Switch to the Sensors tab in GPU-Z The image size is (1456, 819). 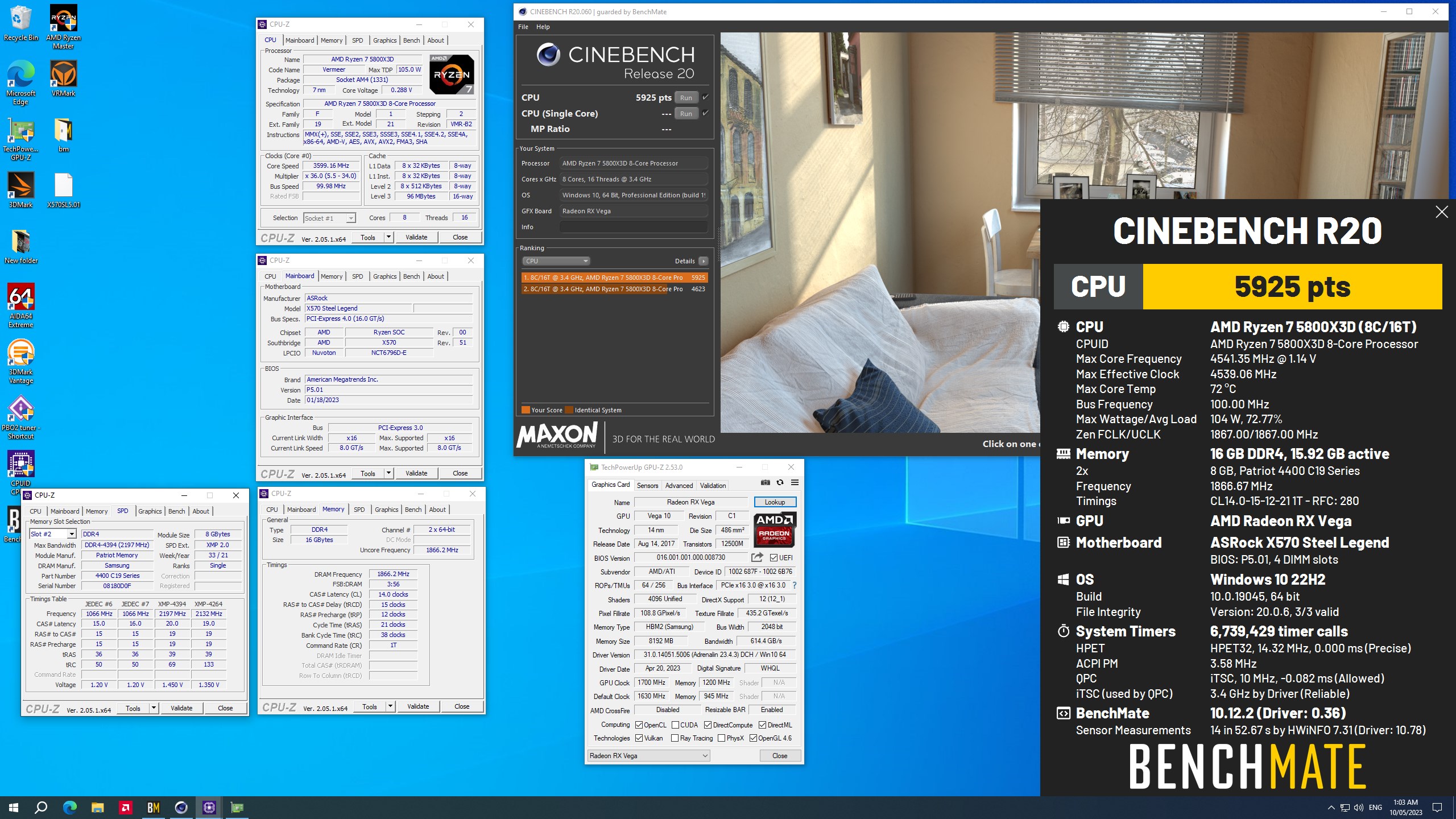[647, 486]
